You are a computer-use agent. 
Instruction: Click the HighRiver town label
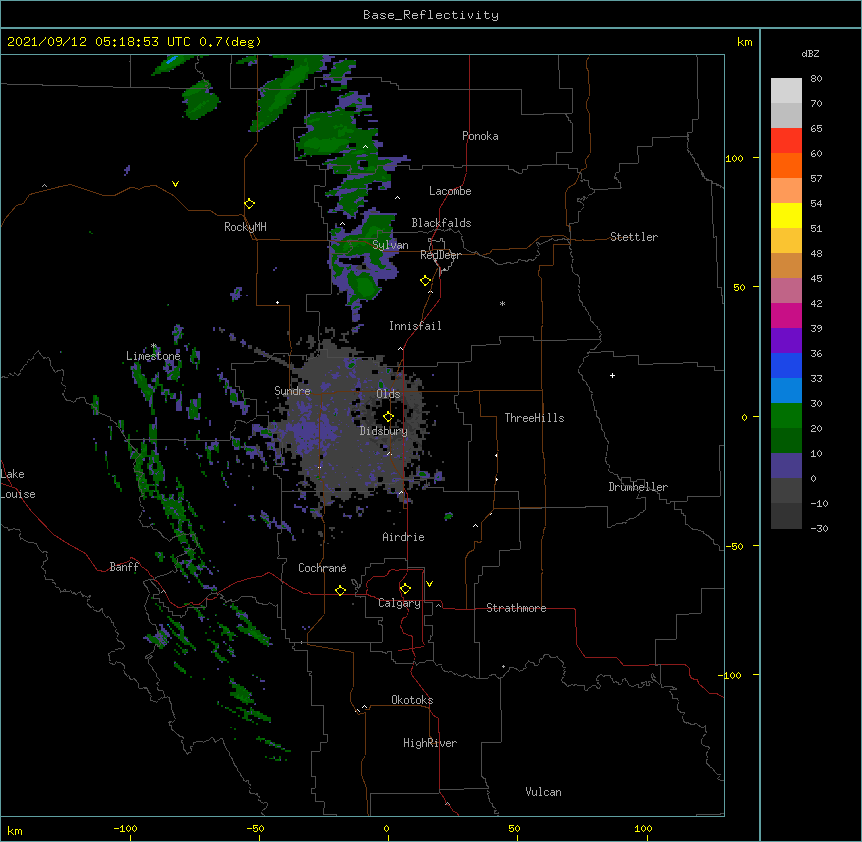430,743
